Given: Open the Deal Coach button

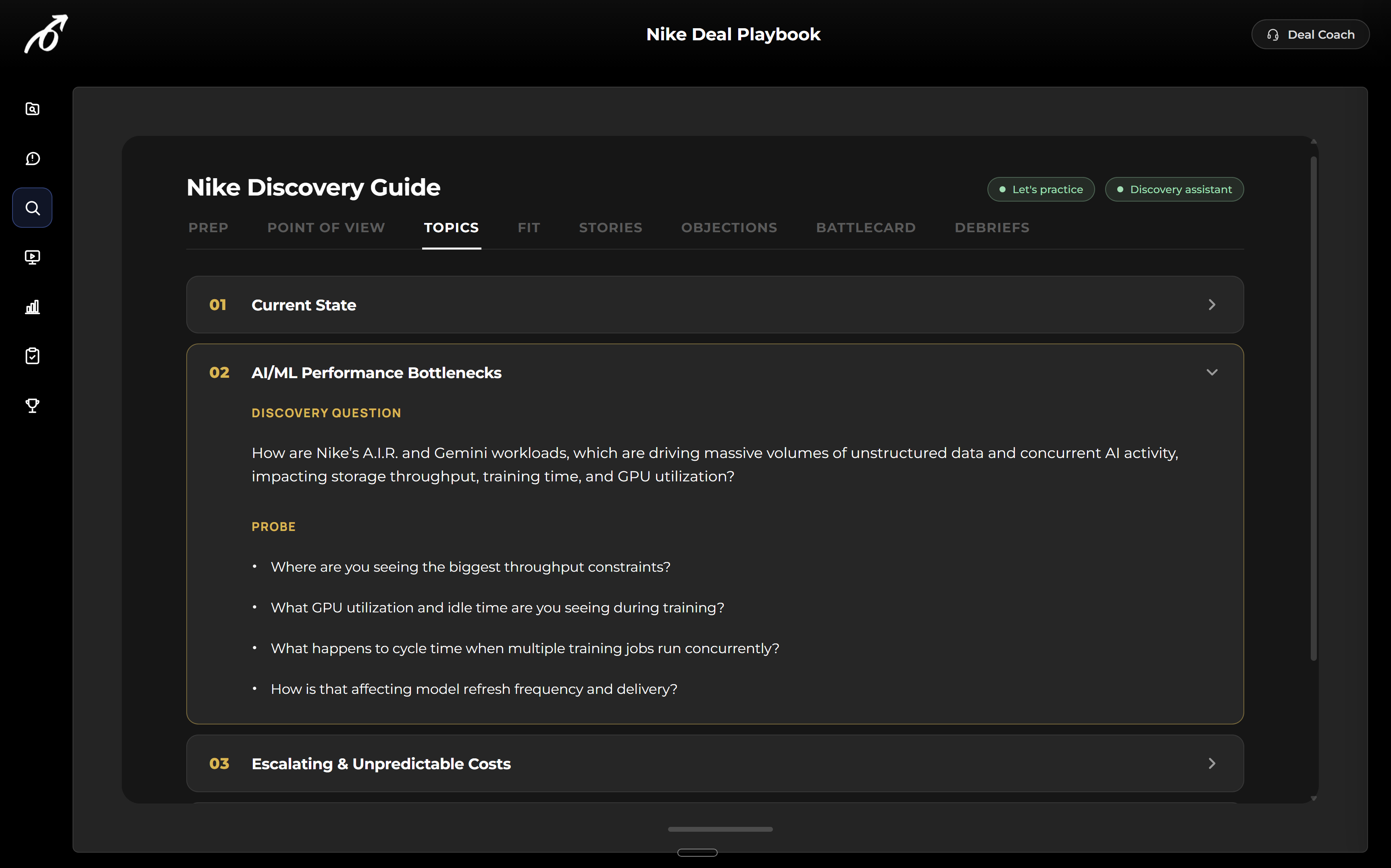Looking at the screenshot, I should [1310, 34].
